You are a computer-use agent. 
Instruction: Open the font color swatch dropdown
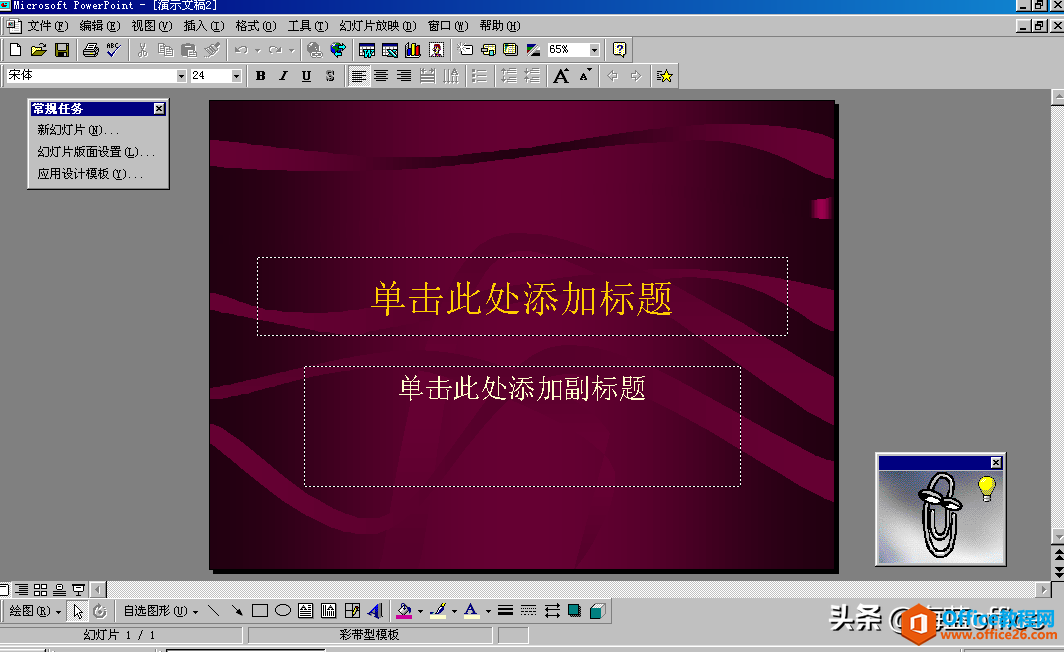[487, 610]
